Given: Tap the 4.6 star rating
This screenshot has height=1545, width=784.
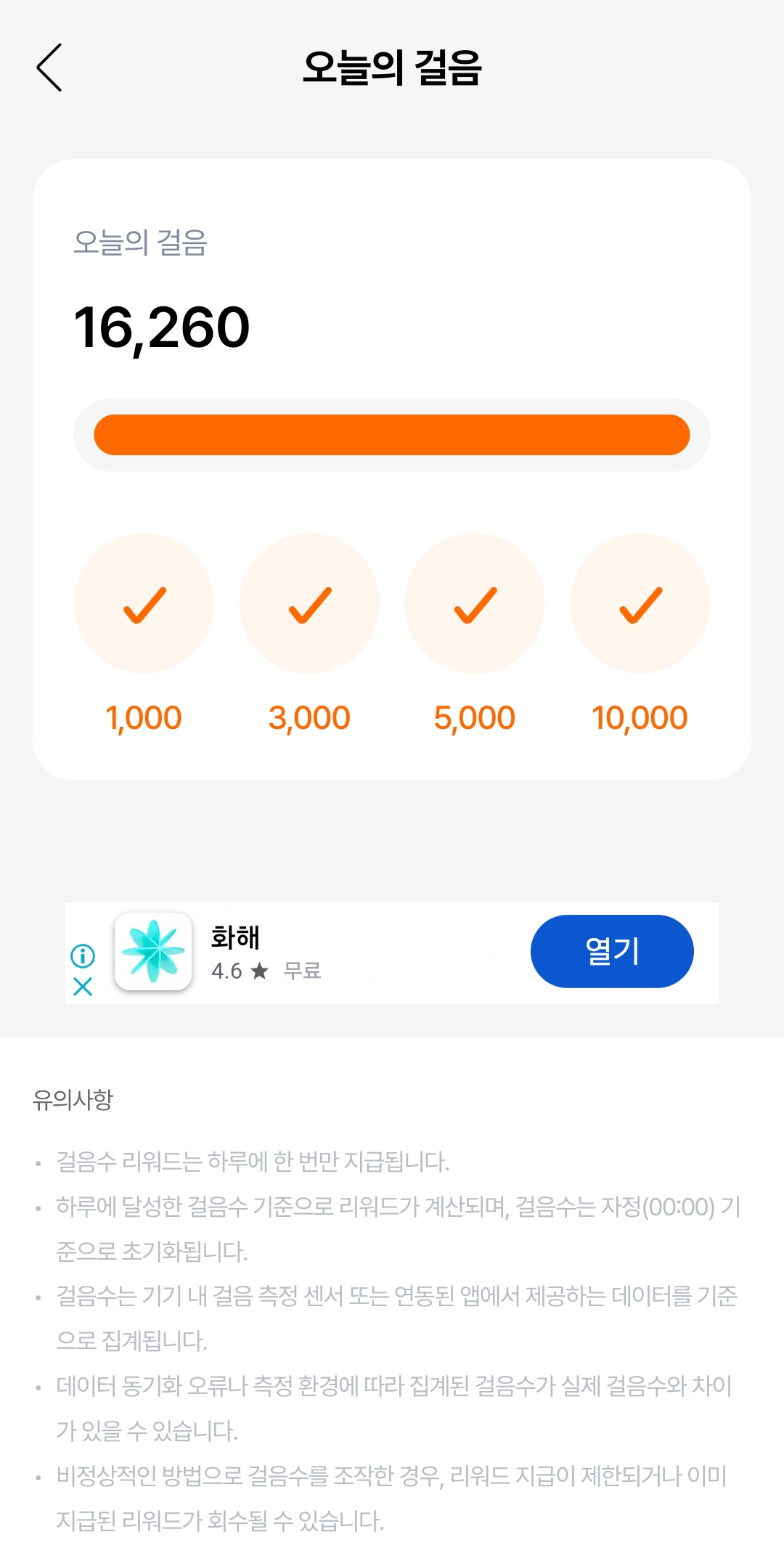Looking at the screenshot, I should point(240,971).
